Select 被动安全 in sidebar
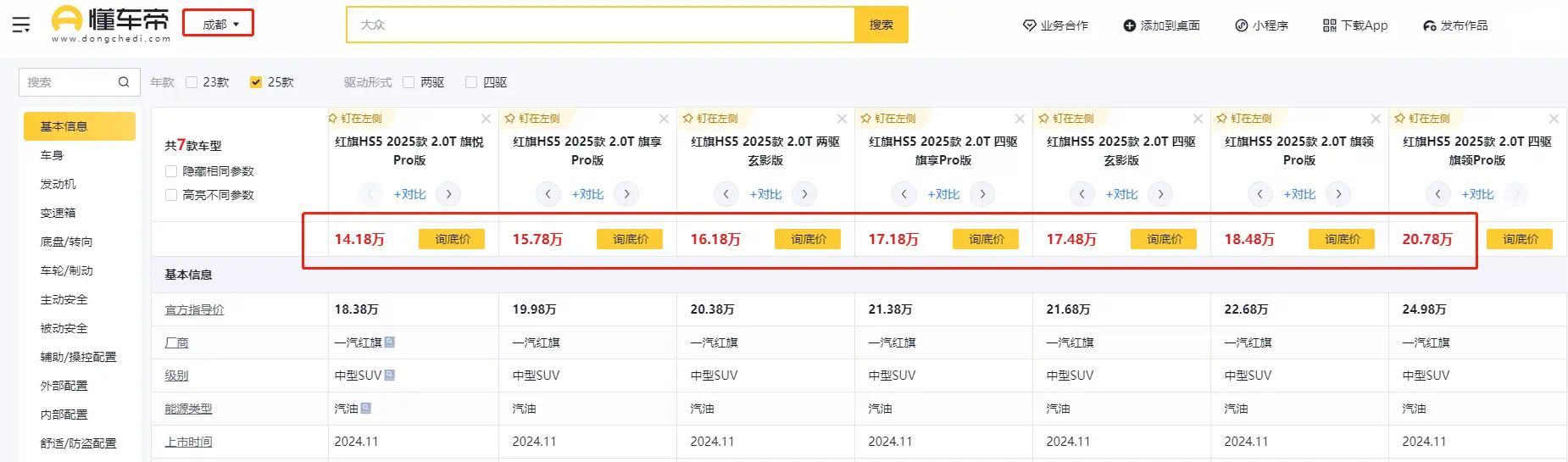Screen dimensions: 1568x462 [x=64, y=328]
